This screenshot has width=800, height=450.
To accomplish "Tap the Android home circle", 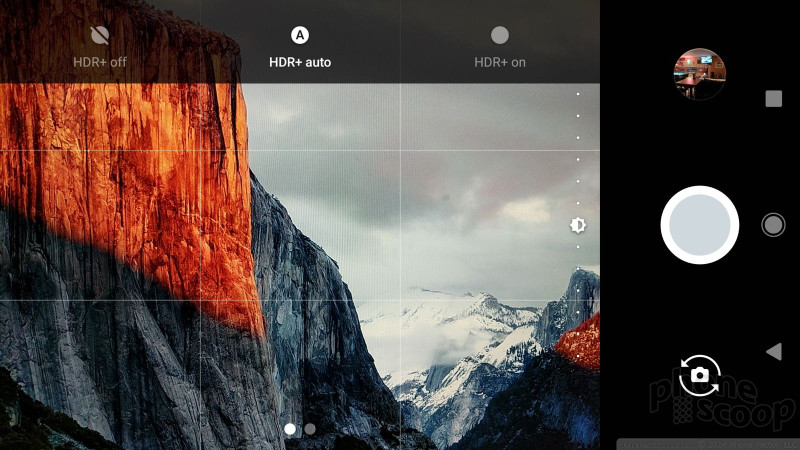I will click(x=773, y=225).
